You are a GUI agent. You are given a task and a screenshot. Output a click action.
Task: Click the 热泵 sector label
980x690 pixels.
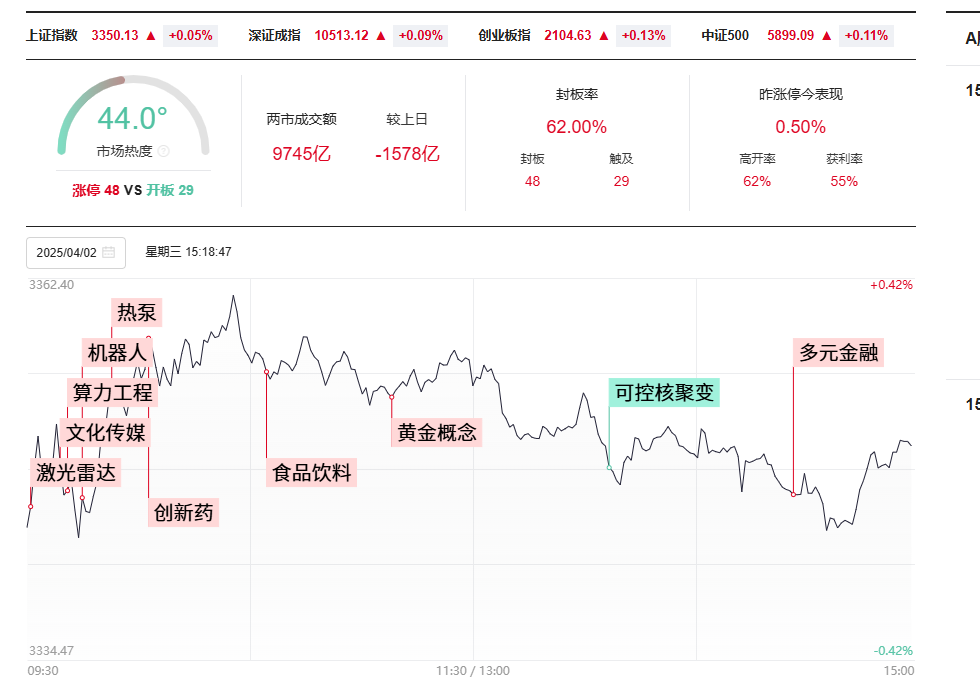coord(137,312)
